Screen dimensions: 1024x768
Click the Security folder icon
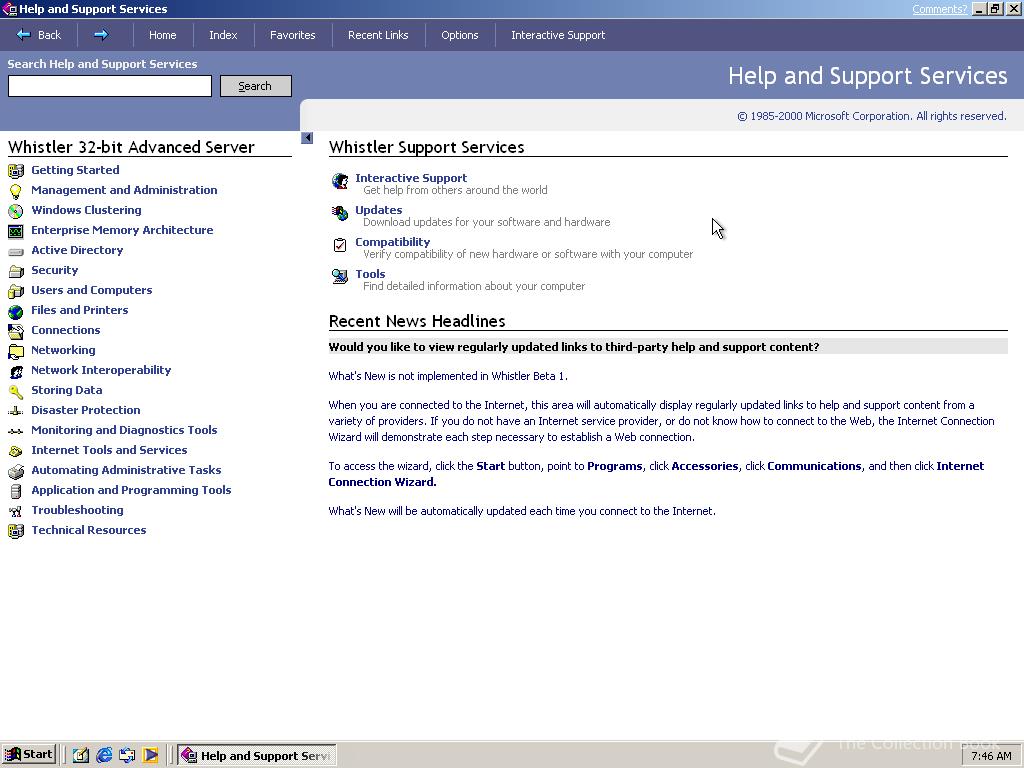click(16, 271)
